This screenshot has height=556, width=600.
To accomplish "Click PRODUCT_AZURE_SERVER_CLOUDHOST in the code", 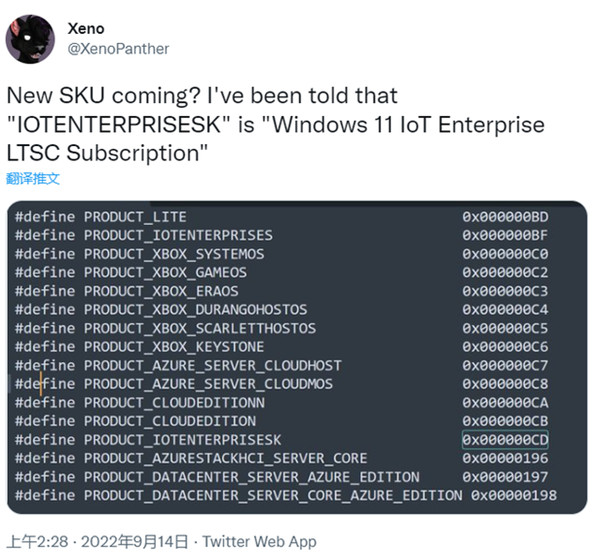I will point(212,366).
